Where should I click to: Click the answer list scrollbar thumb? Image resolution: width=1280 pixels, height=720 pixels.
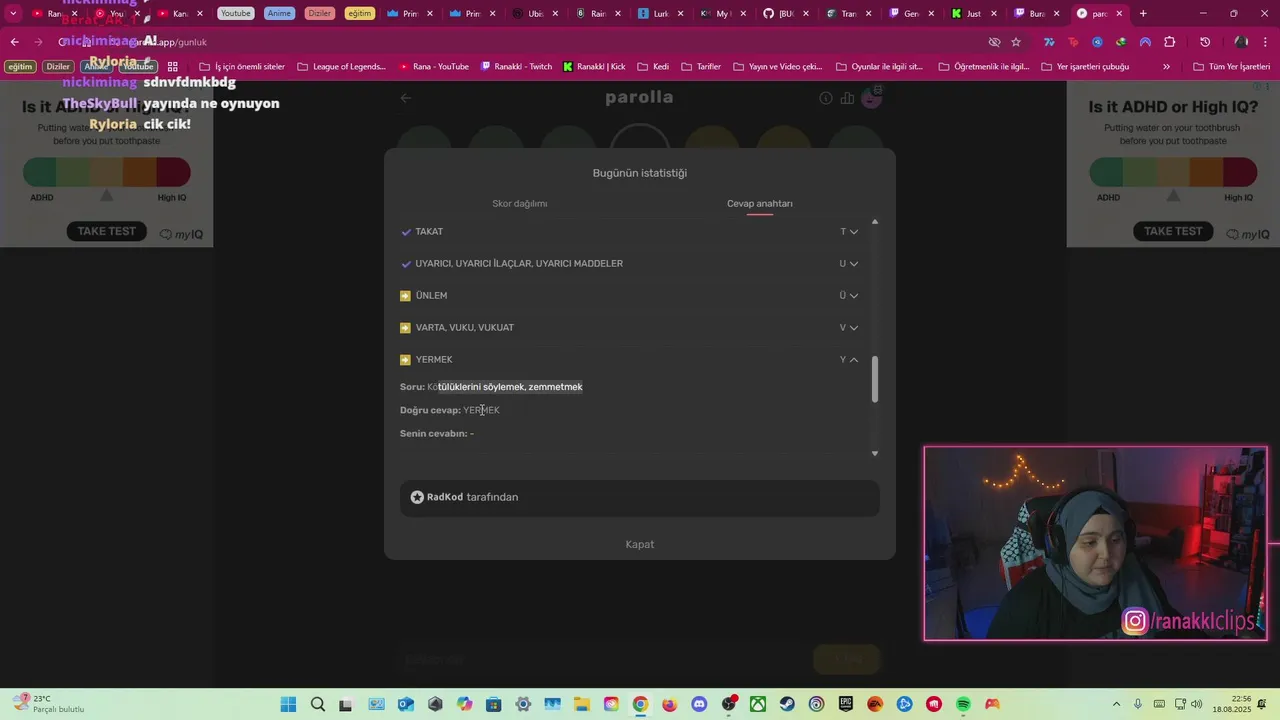click(x=875, y=380)
